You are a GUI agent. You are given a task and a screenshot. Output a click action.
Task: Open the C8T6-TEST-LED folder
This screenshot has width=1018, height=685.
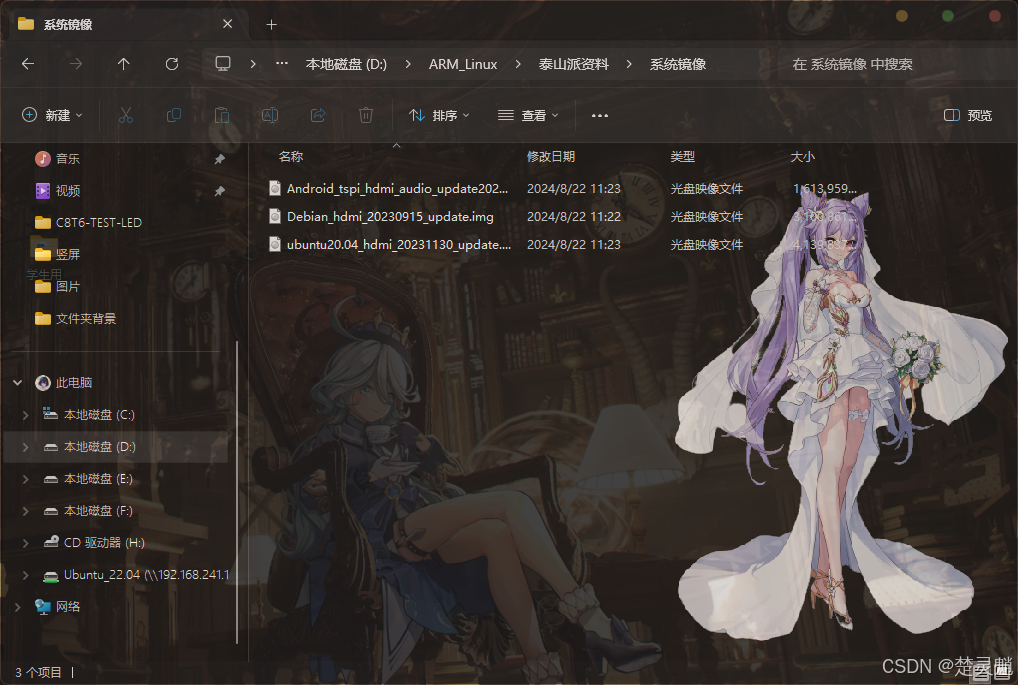click(88, 223)
